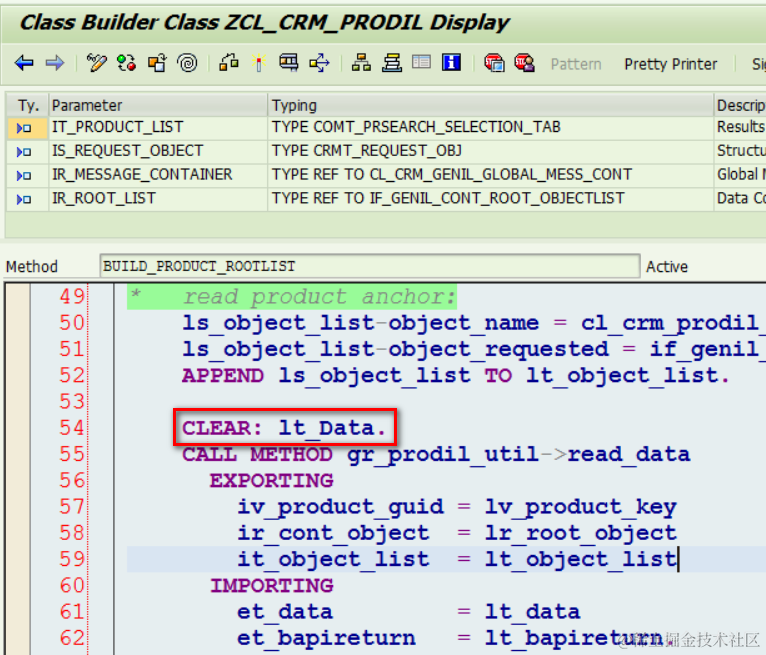Click the Active status text
The image size is (766, 655).
(667, 267)
